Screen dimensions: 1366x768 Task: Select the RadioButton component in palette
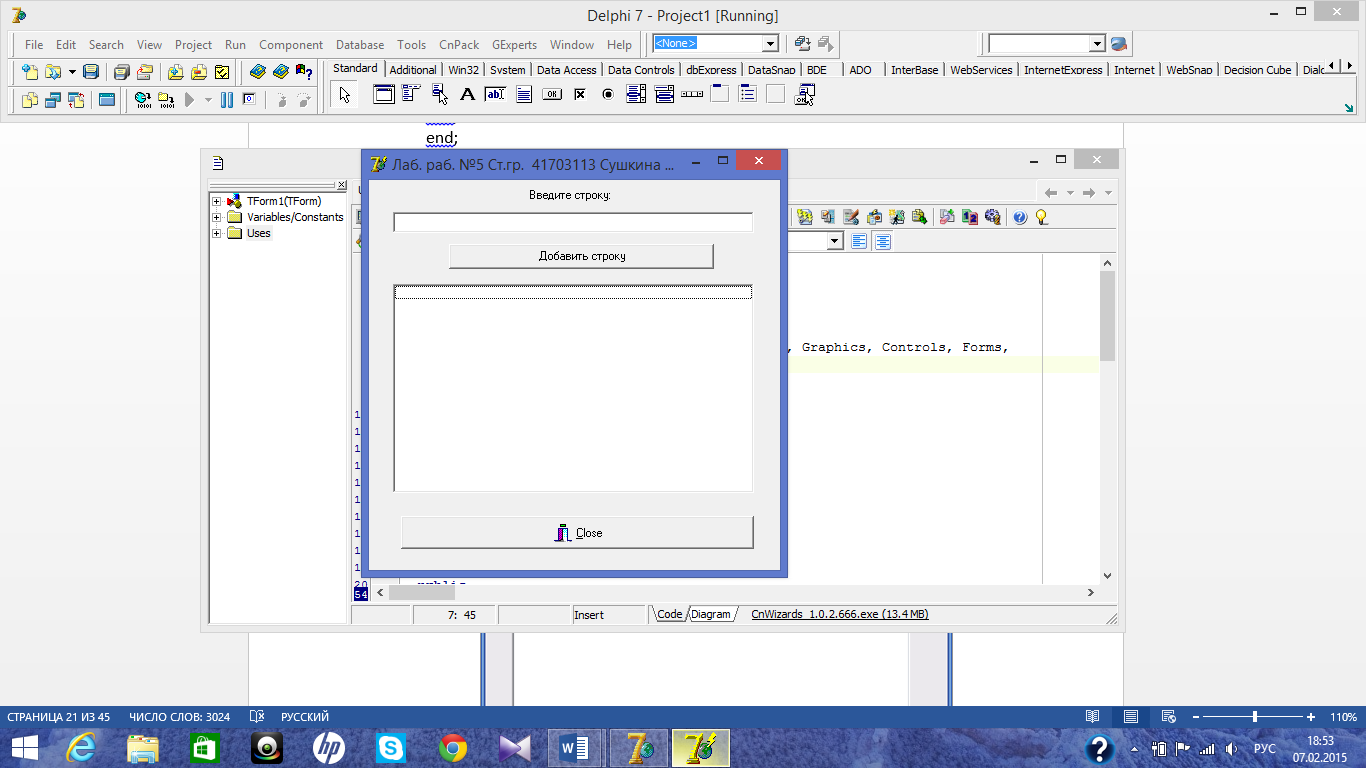(607, 95)
